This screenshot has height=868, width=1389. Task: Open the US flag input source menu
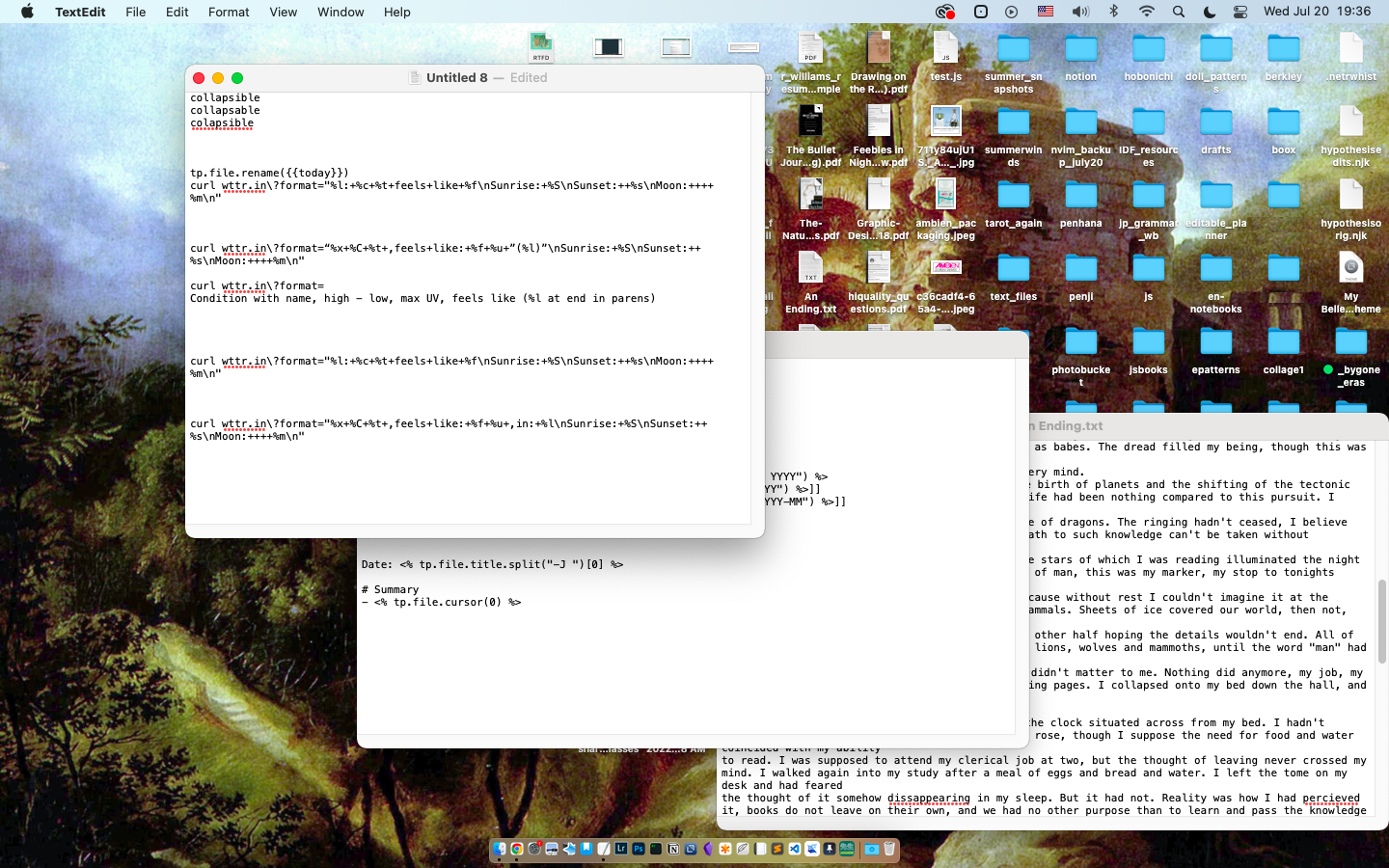[x=1046, y=12]
